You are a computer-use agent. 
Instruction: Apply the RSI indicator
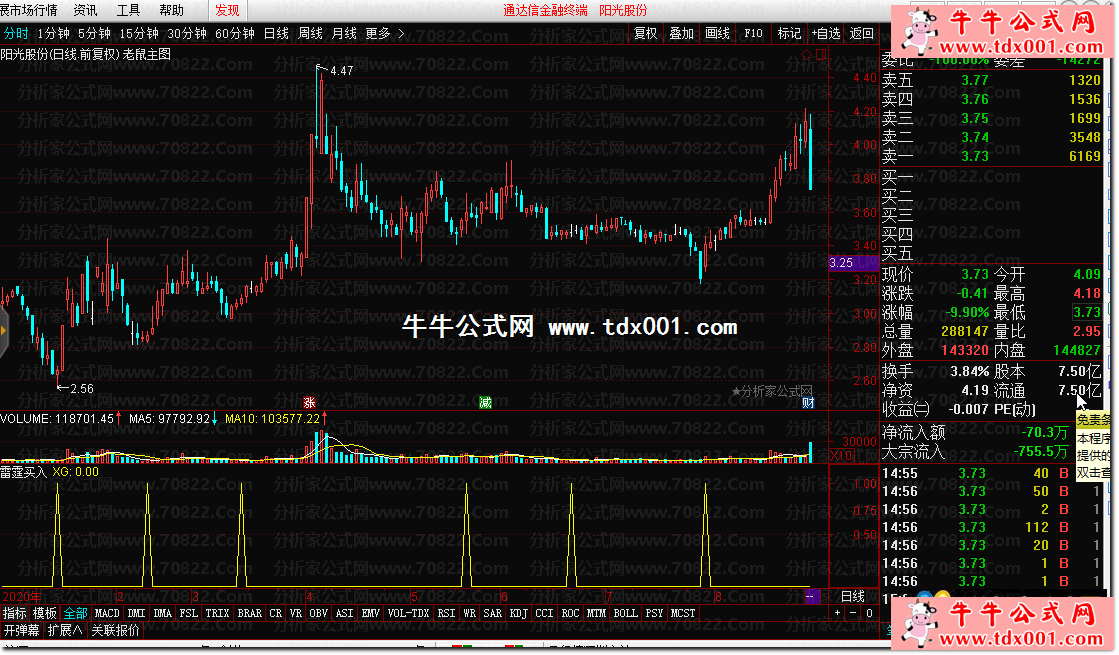click(446, 614)
